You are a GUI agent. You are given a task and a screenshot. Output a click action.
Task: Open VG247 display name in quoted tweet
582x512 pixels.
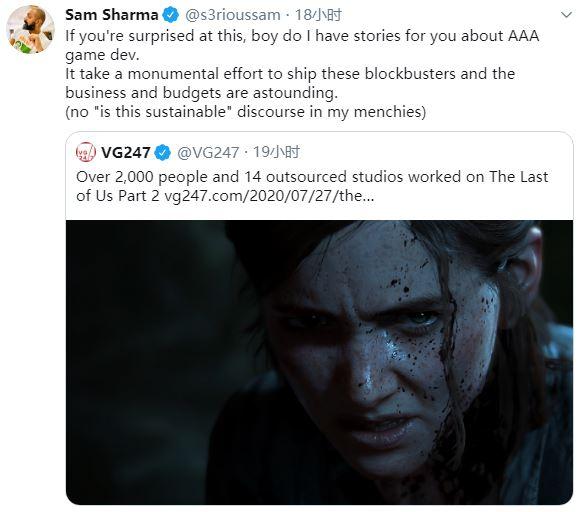pyautogui.click(x=125, y=153)
